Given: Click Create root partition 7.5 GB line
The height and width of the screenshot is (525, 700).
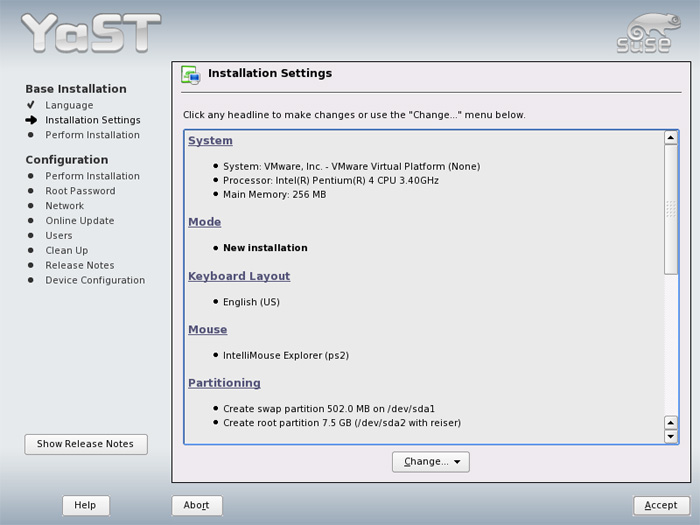Looking at the screenshot, I should [342, 423].
